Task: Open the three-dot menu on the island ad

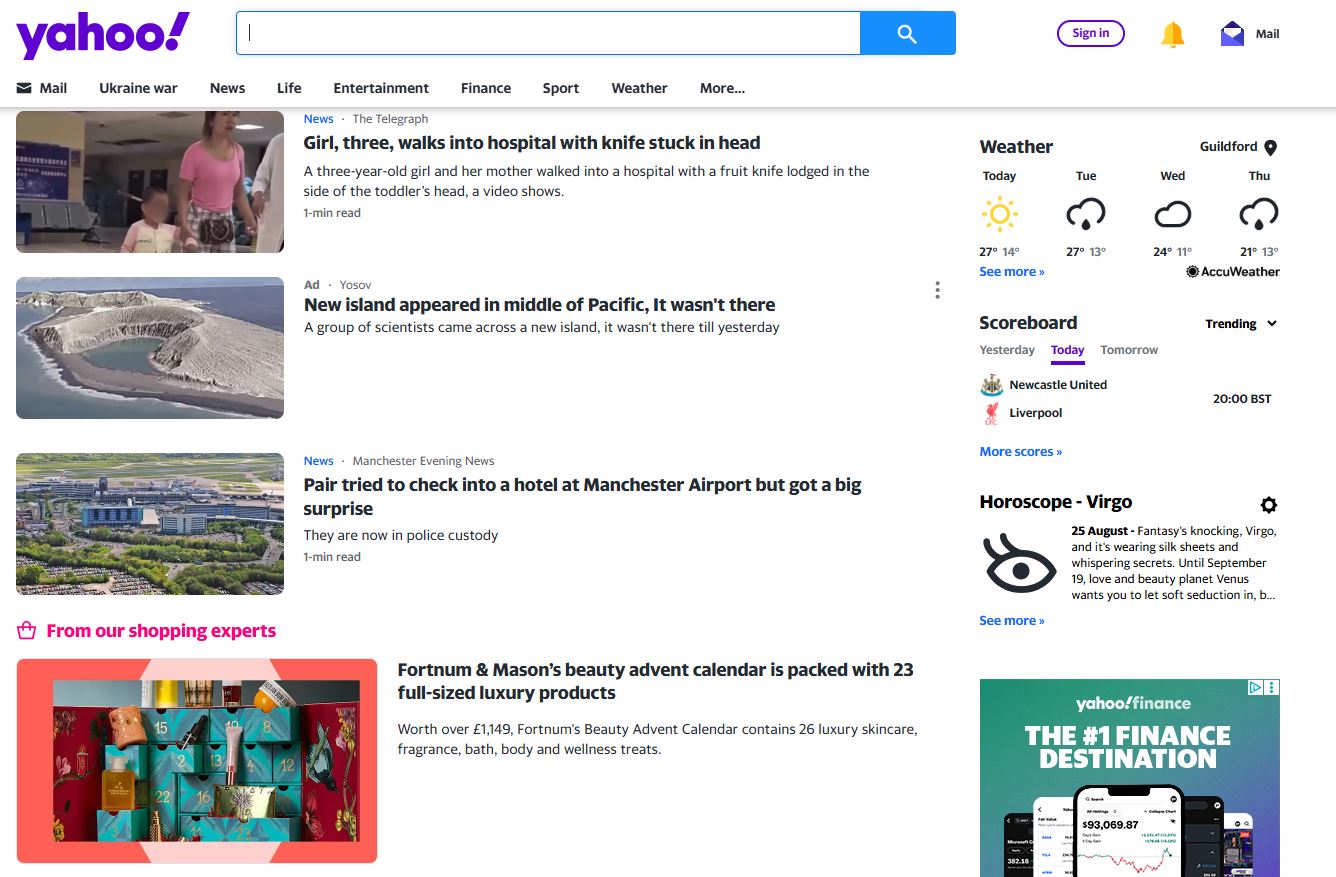Action: click(x=937, y=290)
